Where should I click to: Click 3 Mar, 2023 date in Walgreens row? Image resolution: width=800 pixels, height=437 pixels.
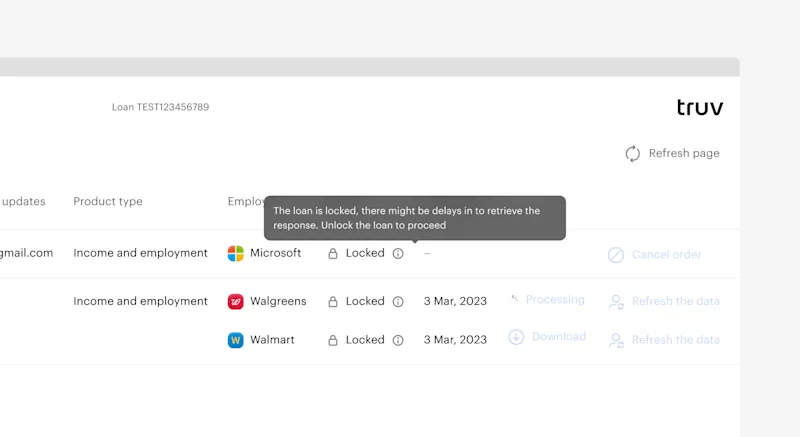click(455, 301)
